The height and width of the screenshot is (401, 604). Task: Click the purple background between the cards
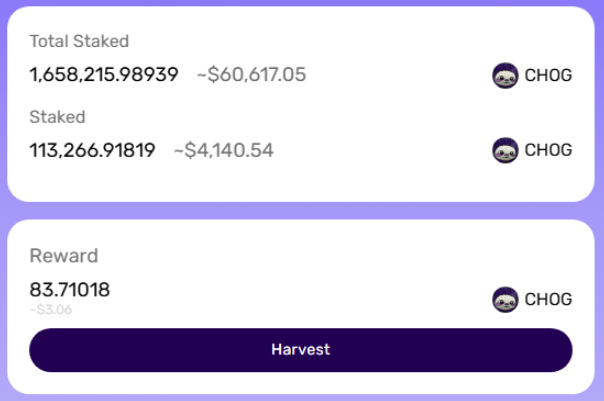[300, 211]
